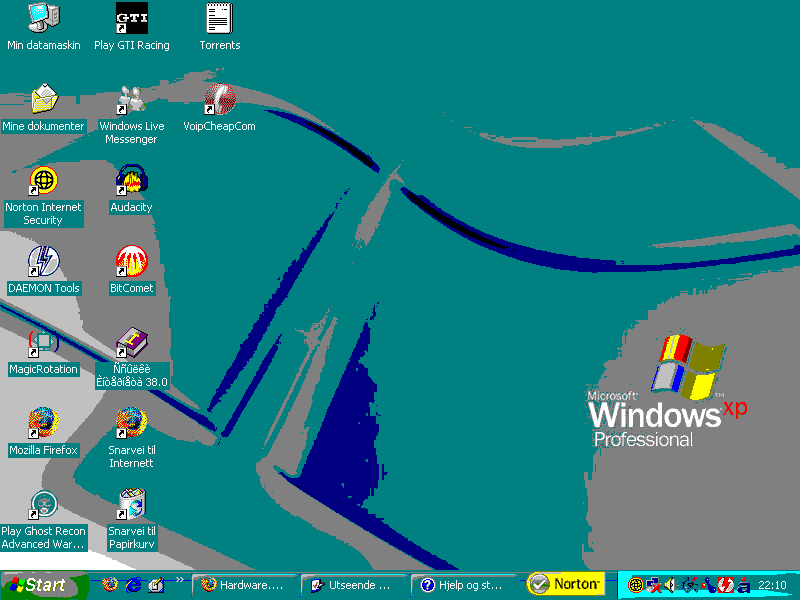Click the Norton toolbar button on taskbar
Viewport: 800px width, 600px height.
(565, 584)
